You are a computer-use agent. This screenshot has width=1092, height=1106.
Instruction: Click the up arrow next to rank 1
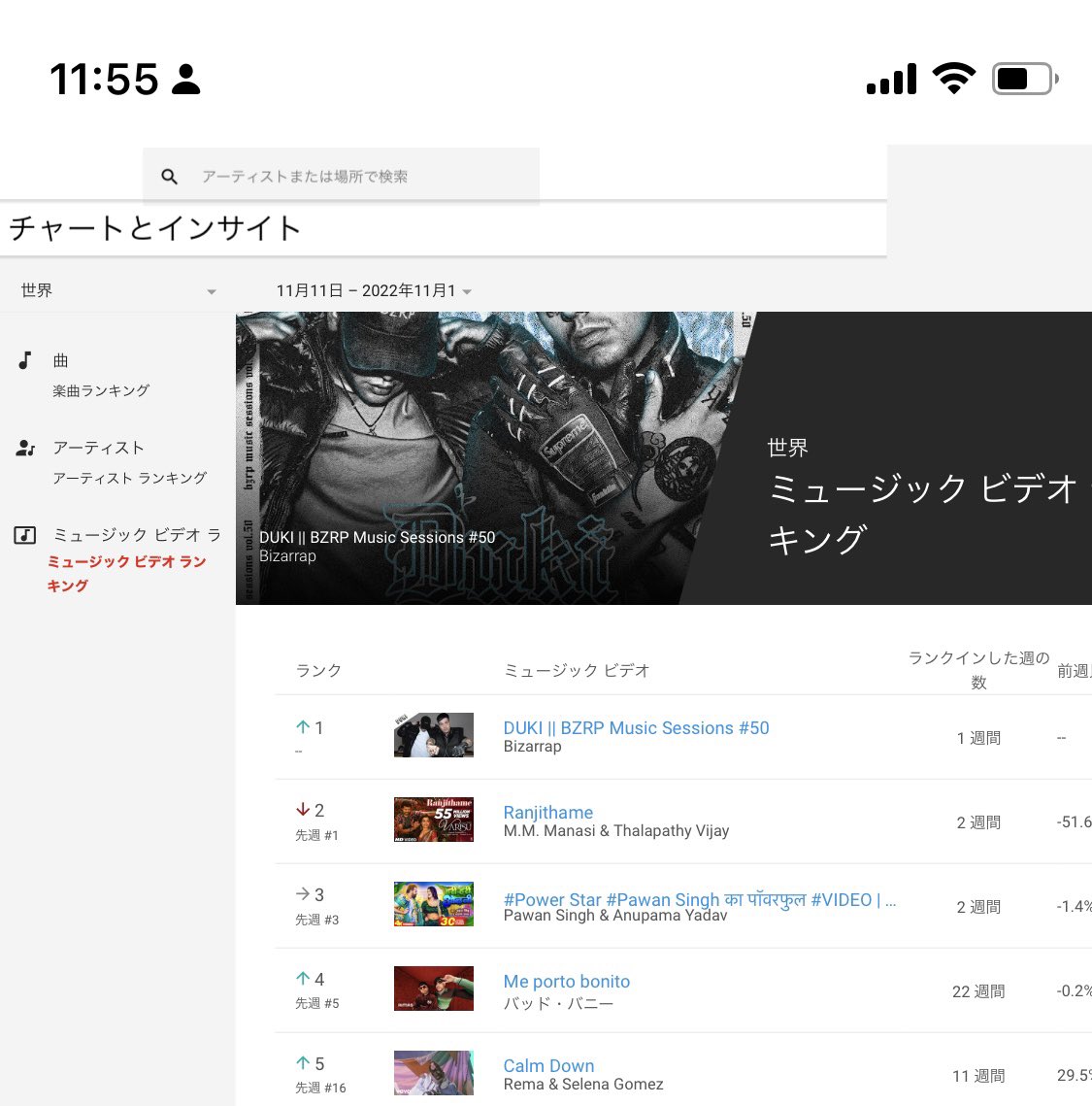click(303, 726)
